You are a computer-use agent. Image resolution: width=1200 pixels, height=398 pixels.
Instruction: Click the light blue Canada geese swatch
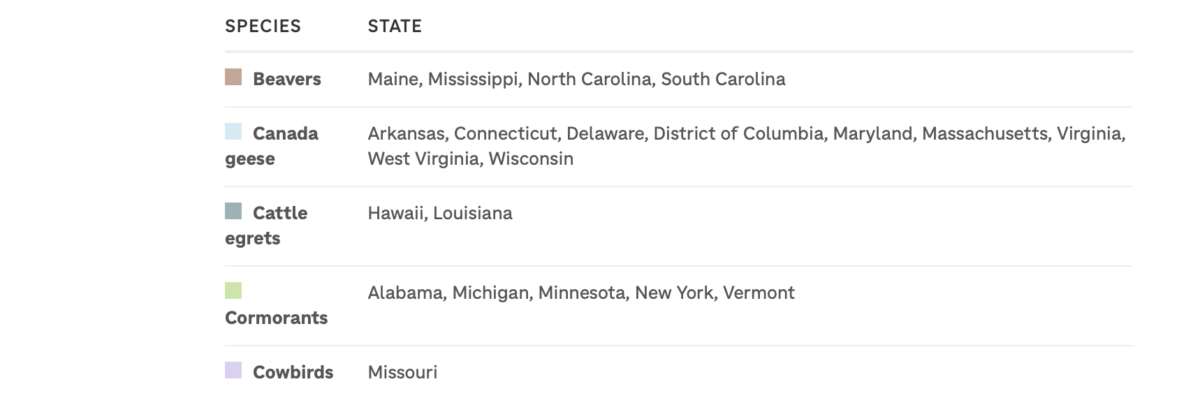click(x=233, y=131)
